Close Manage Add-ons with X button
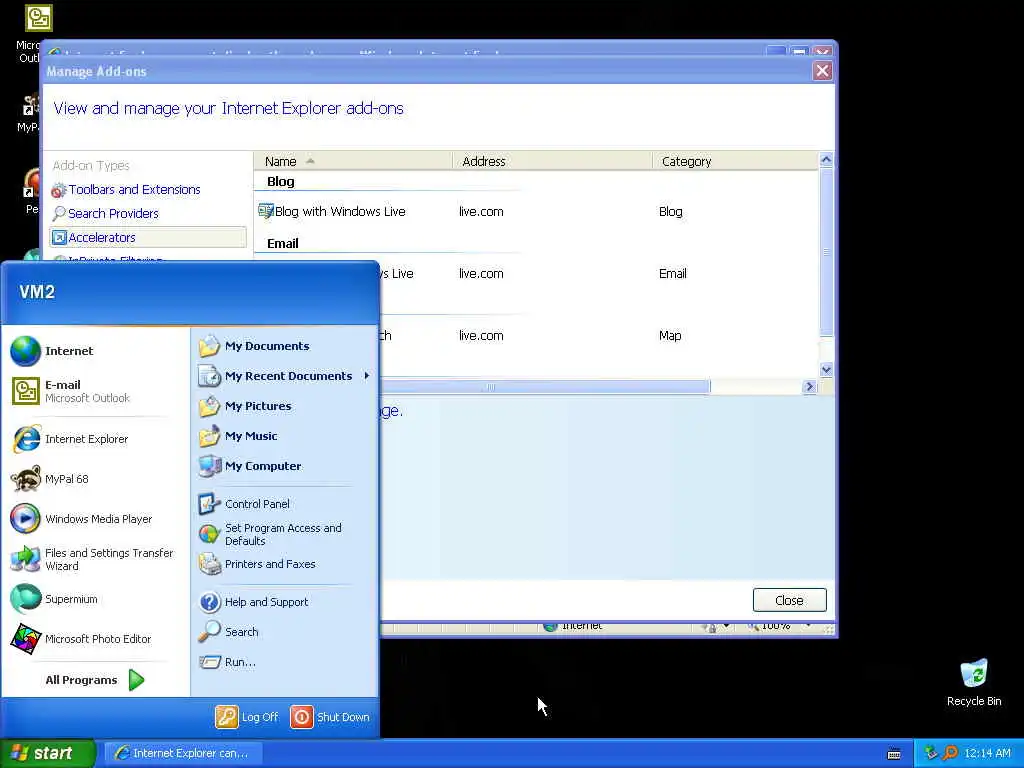 click(x=822, y=71)
